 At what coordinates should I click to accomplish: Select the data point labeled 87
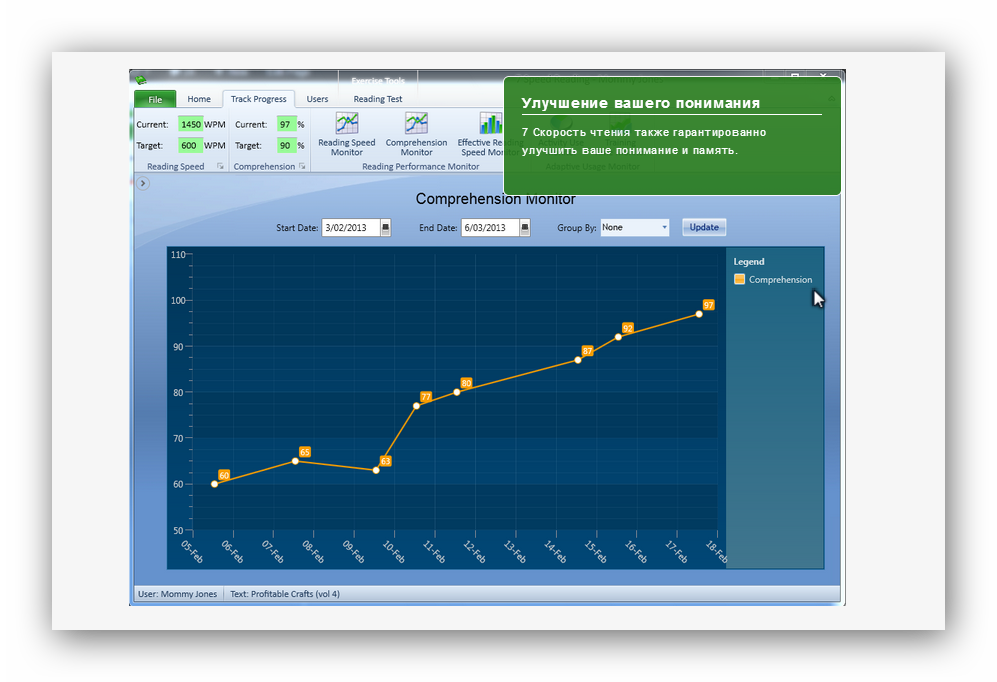click(578, 360)
